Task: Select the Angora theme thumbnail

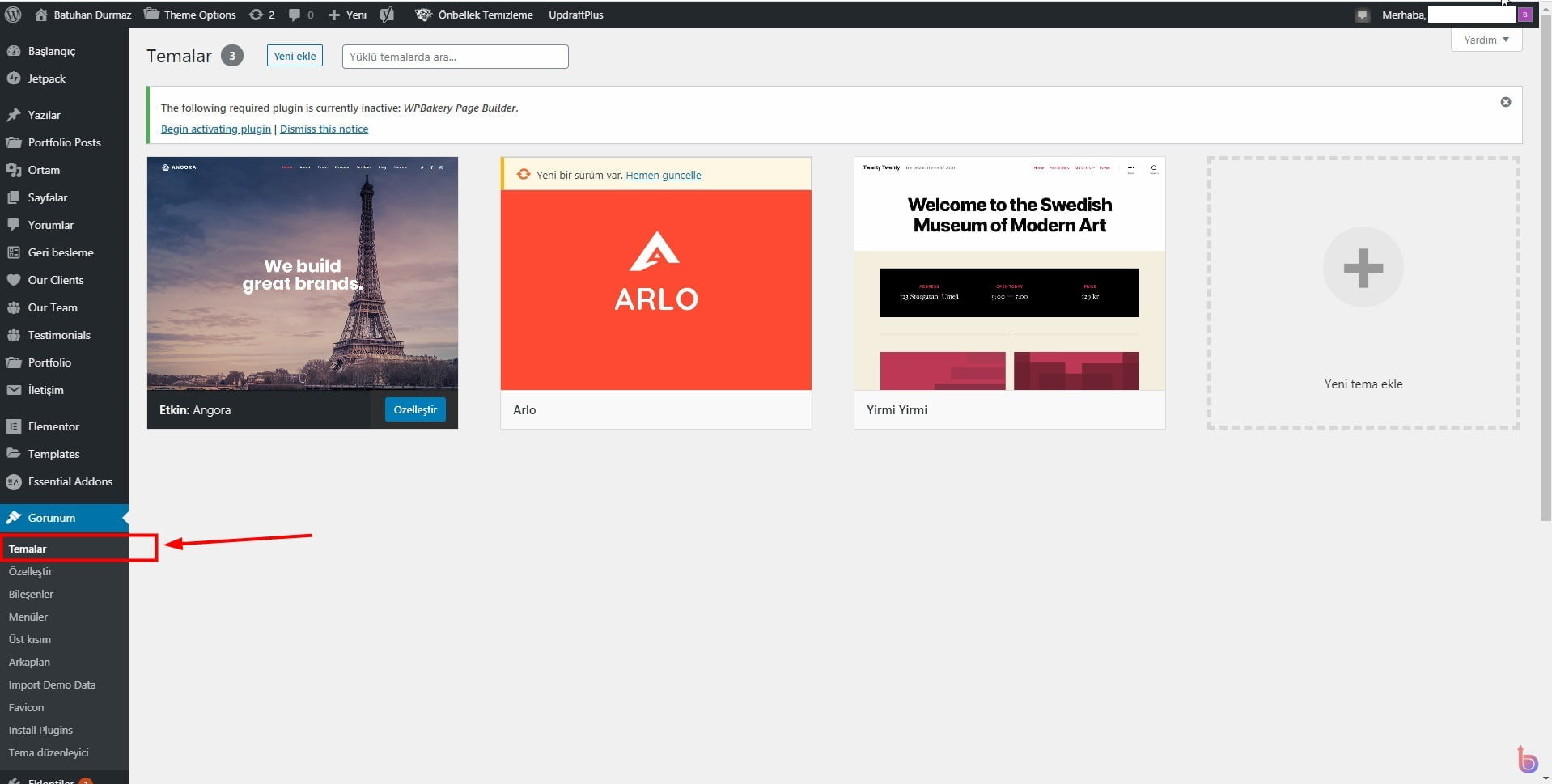Action: 303,273
